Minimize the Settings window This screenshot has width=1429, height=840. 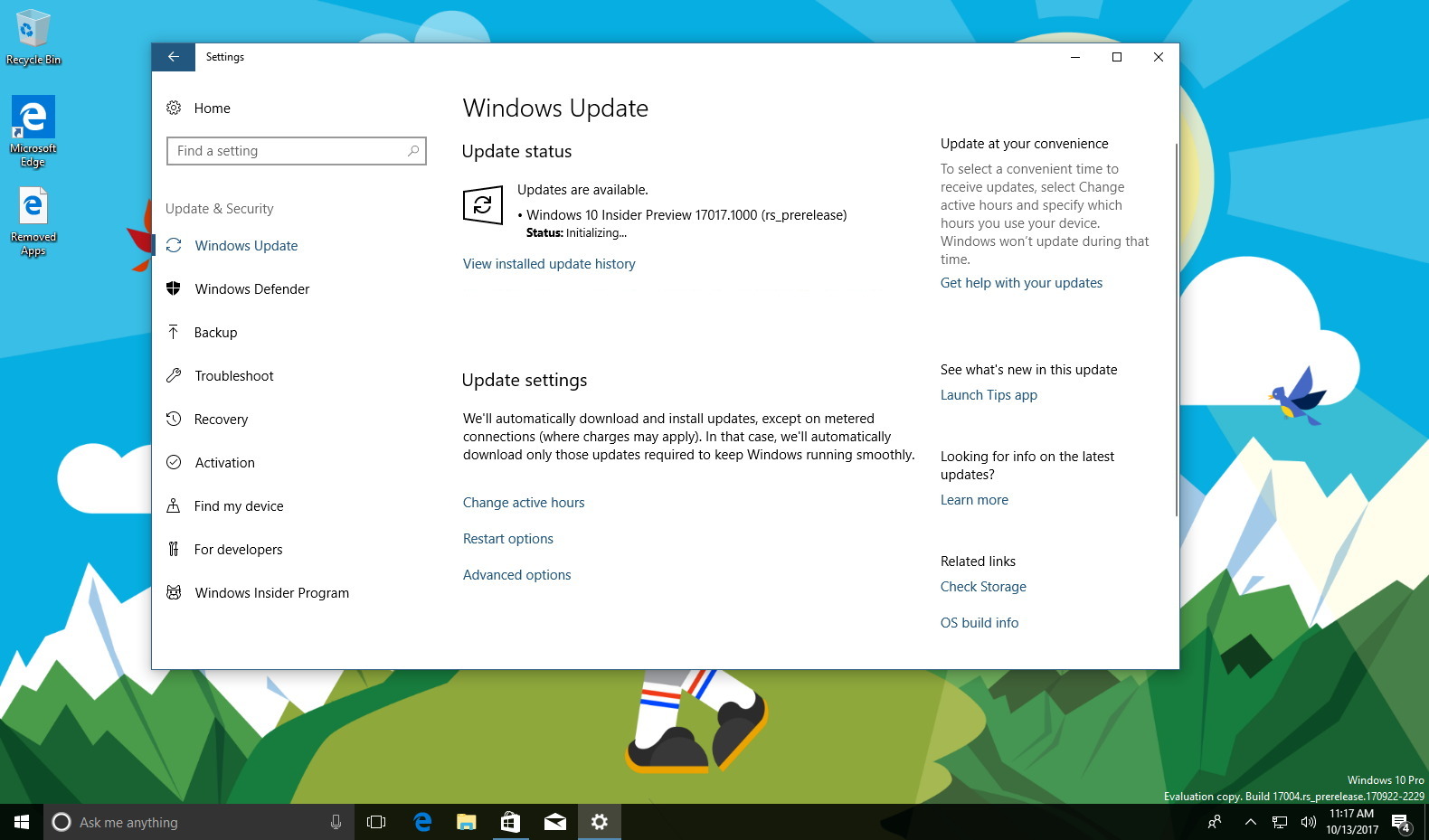pos(1075,57)
